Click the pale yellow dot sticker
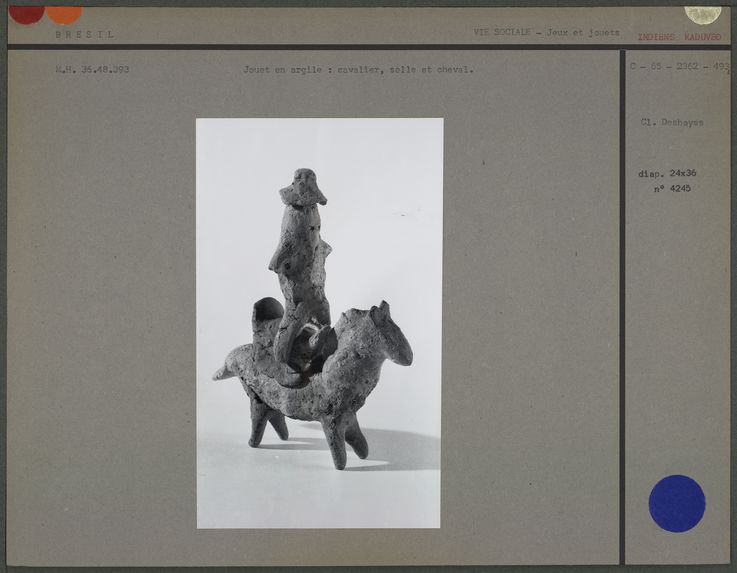Viewport: 737px width, 573px height. click(702, 13)
